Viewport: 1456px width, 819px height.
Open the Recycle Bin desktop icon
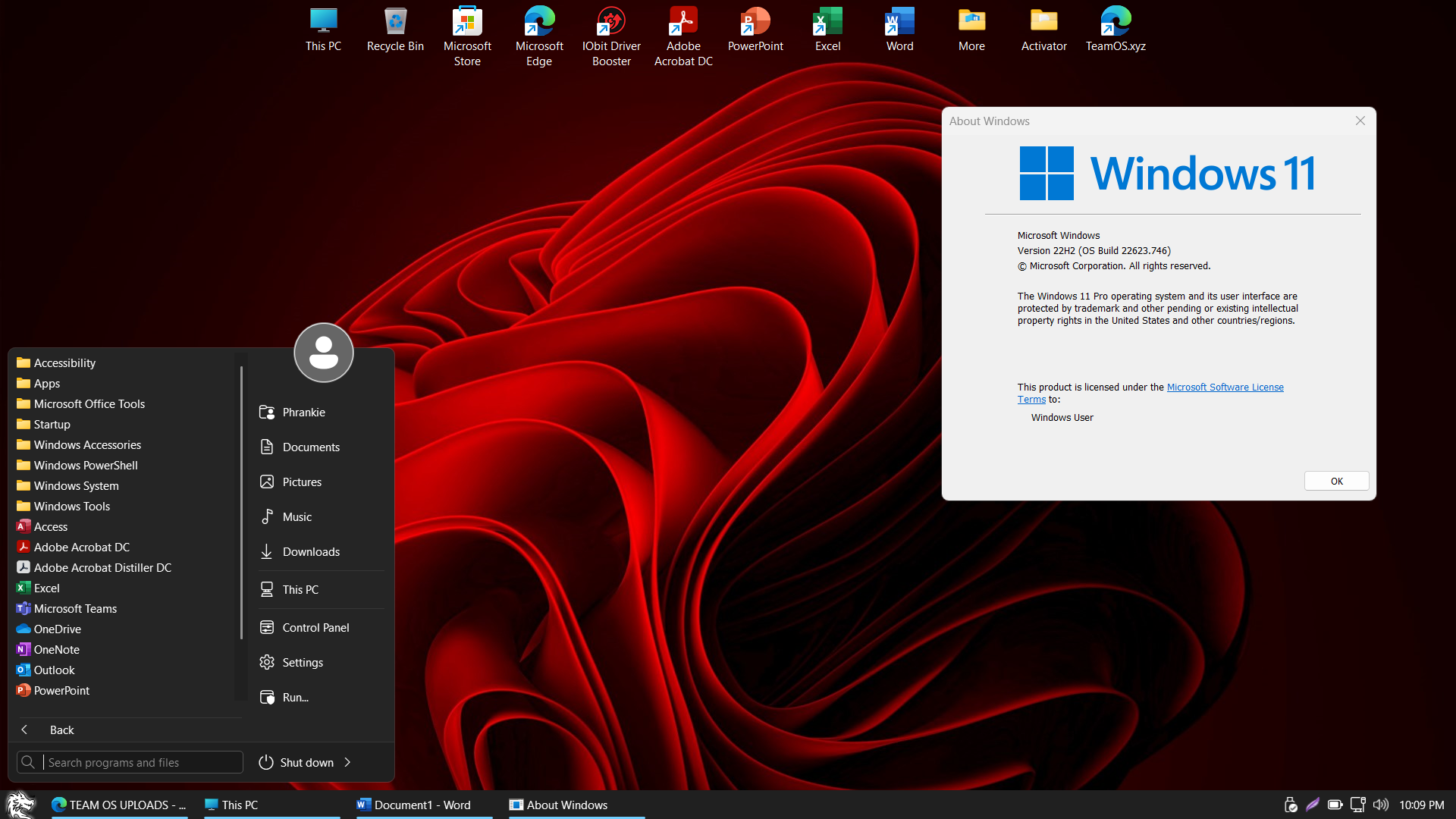click(x=395, y=30)
